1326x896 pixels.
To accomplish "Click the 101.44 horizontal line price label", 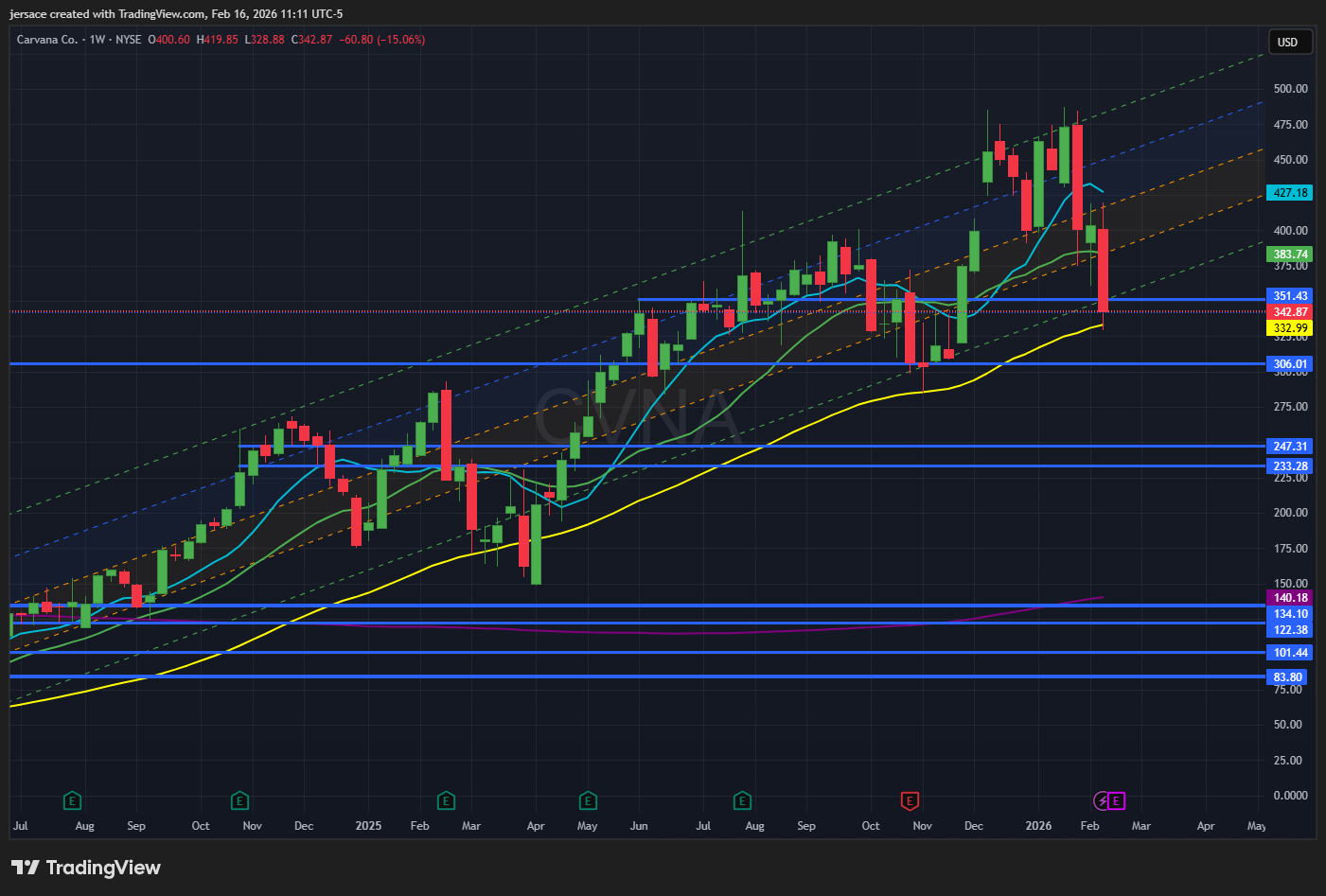I will tap(1290, 653).
